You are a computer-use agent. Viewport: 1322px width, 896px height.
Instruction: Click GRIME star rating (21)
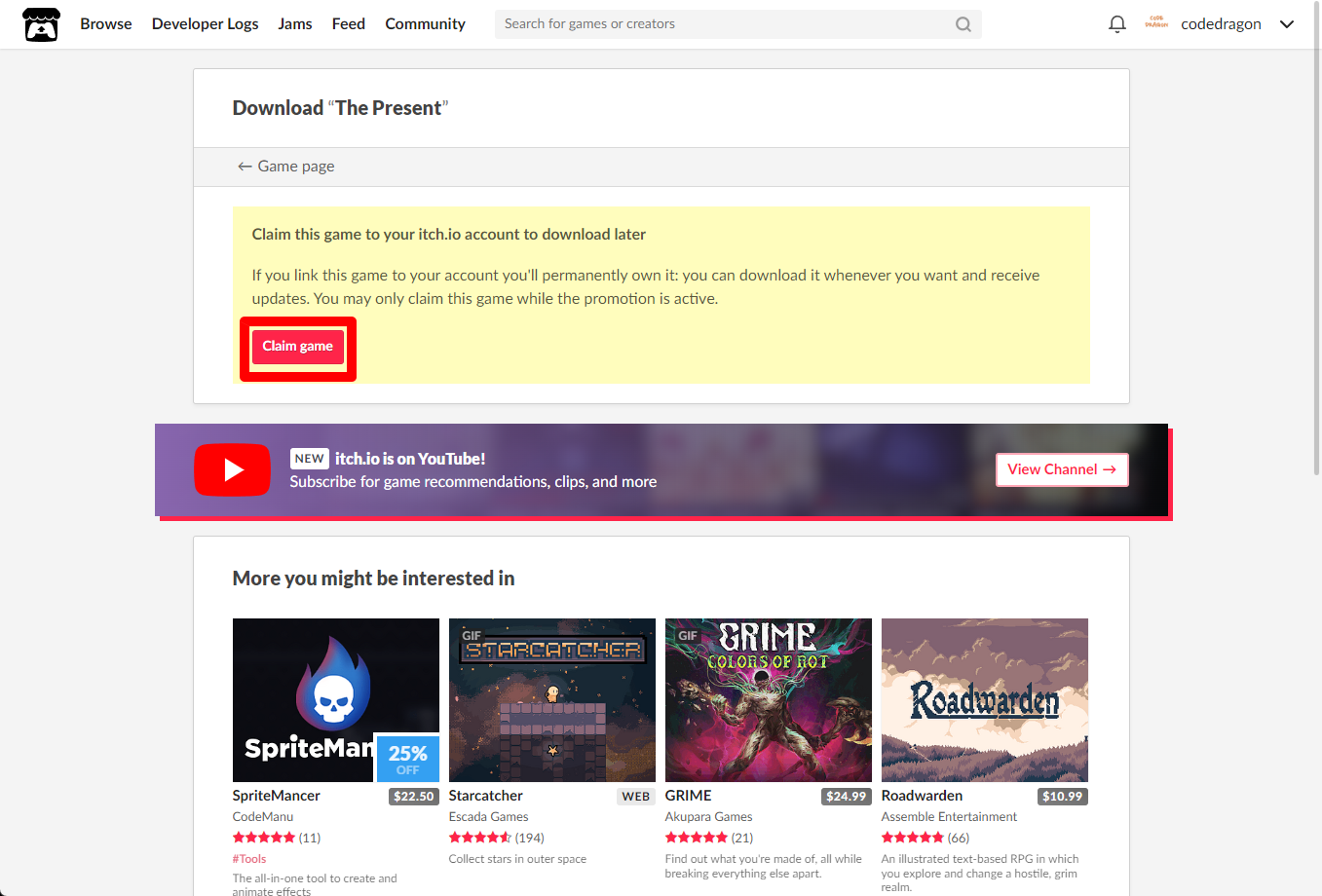tap(709, 838)
